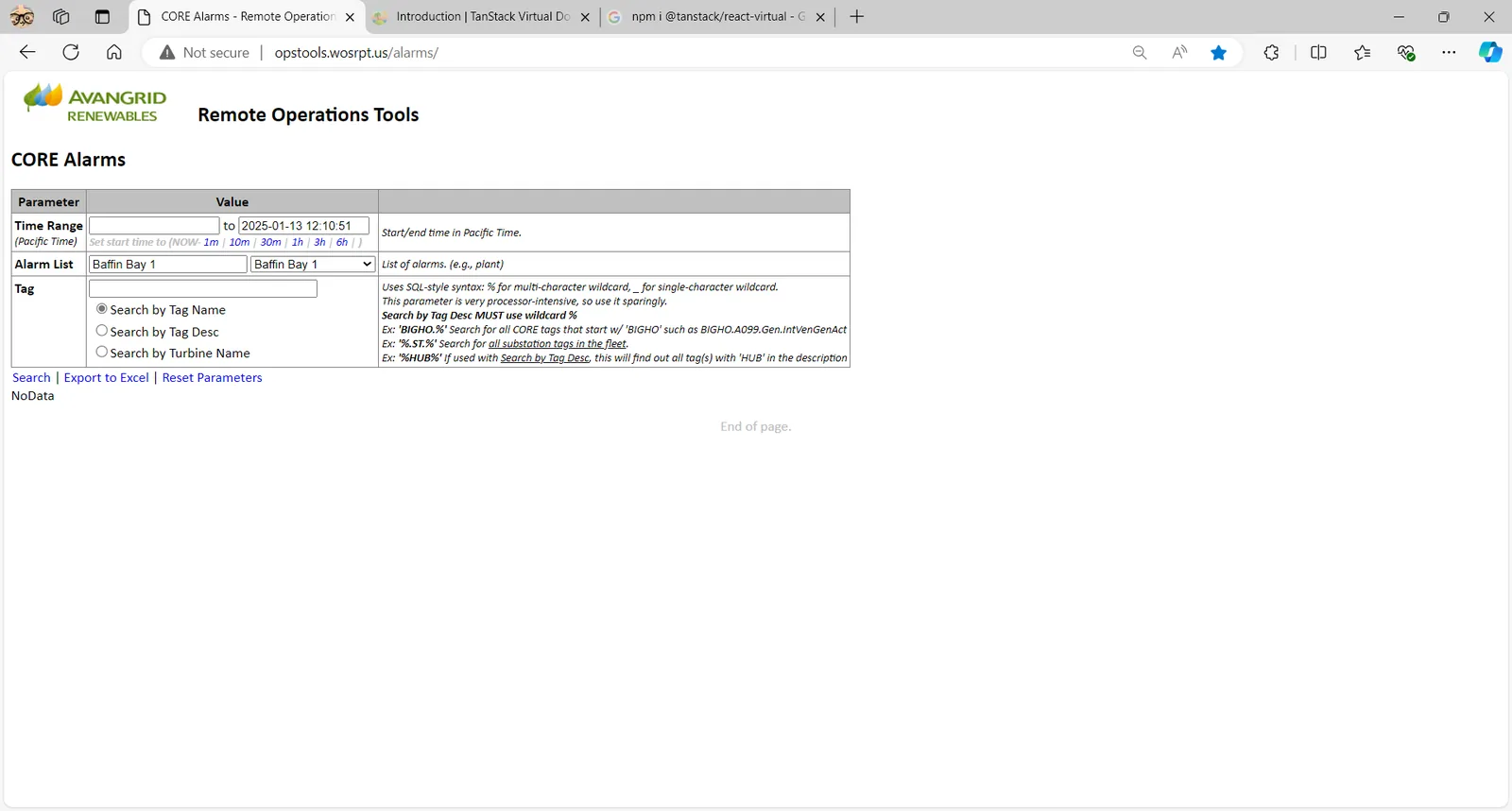Open the Workspaces icon in title bar
Viewport: 1512px width, 811px height.
coord(61,17)
